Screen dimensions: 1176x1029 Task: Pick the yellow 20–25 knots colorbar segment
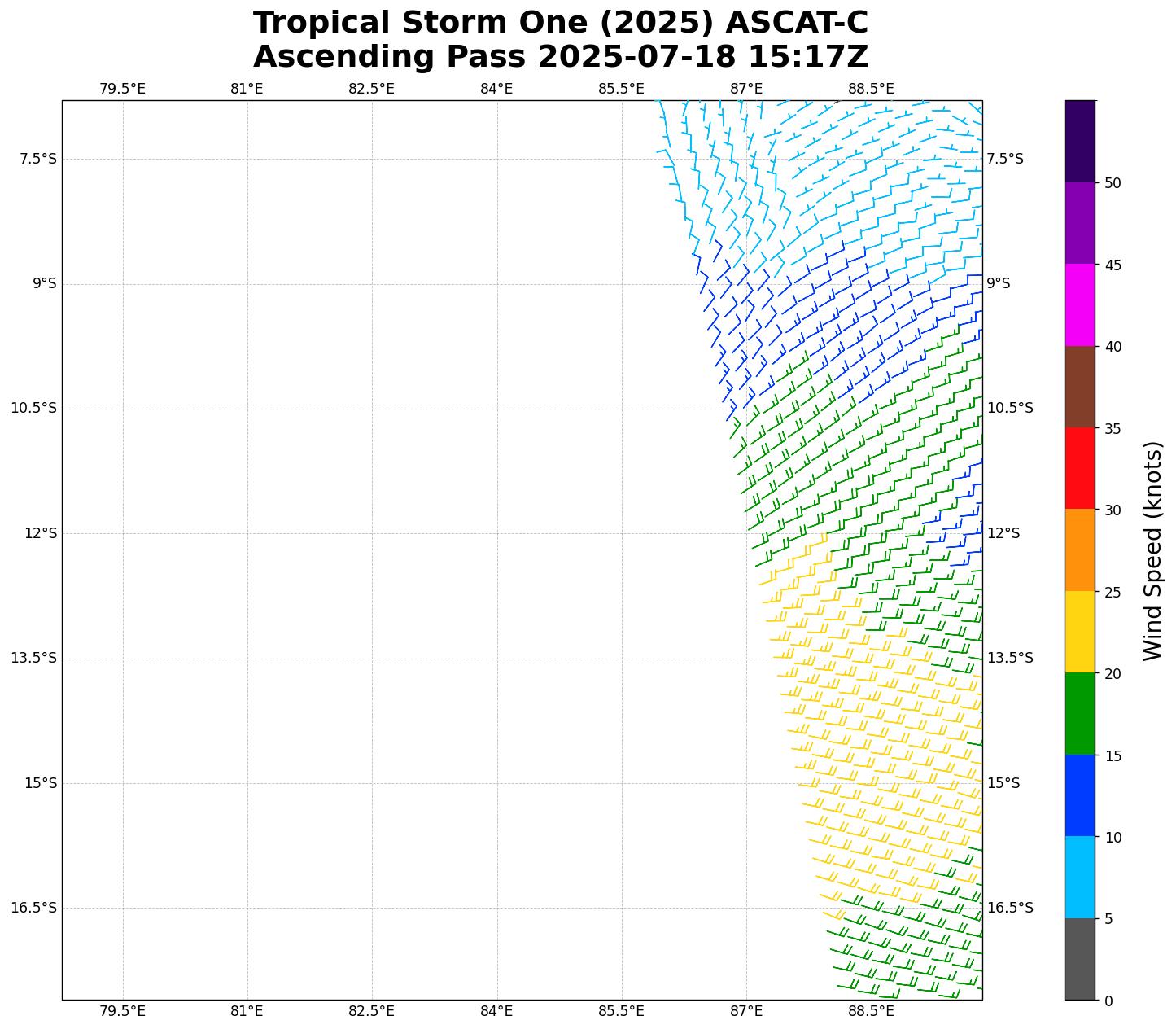tap(1080, 632)
